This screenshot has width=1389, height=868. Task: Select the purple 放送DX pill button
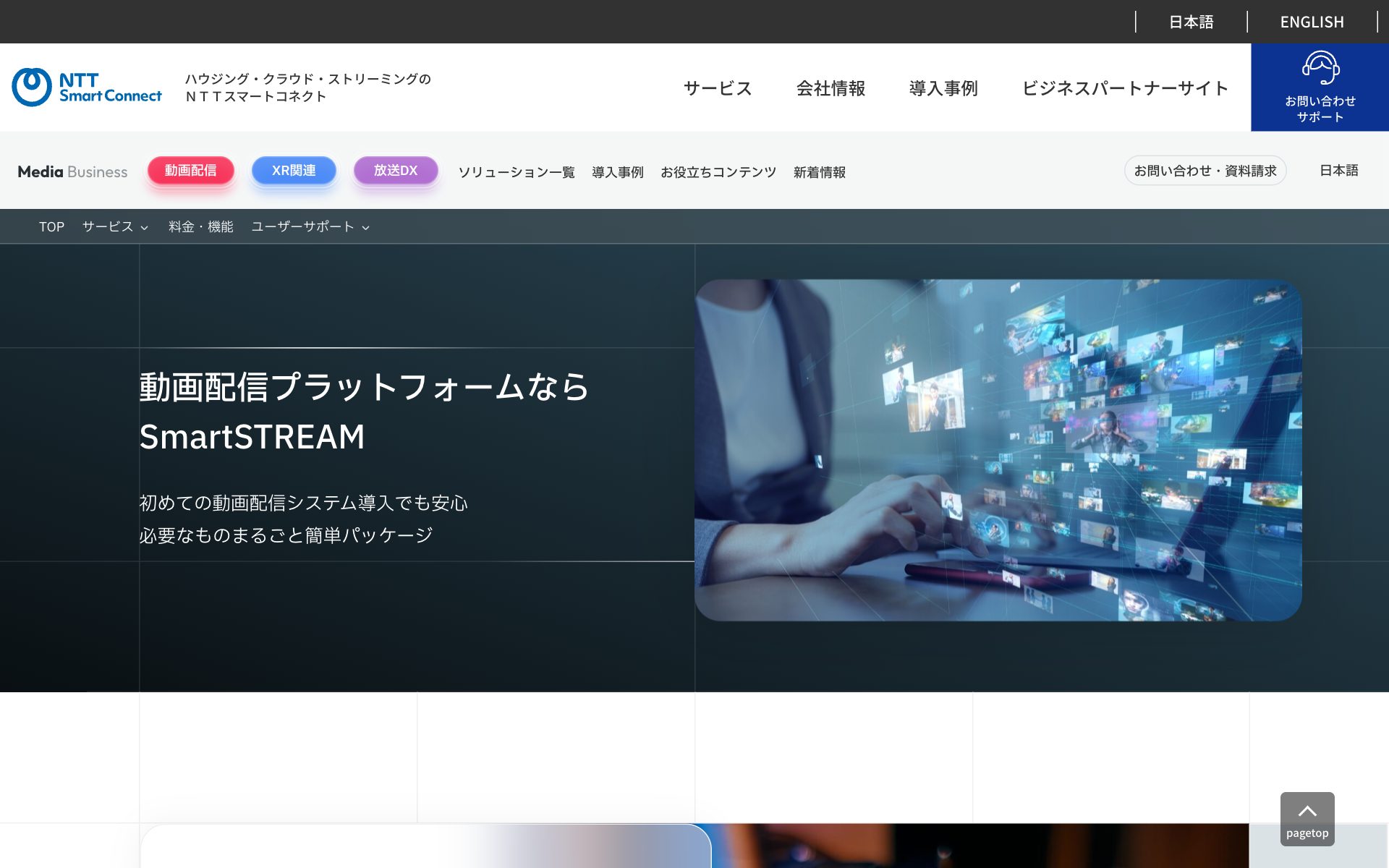click(396, 171)
